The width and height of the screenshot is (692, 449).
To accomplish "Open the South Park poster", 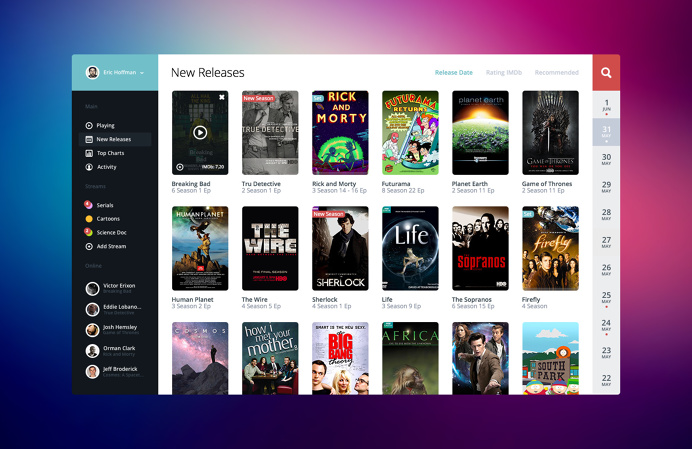I will (550, 358).
